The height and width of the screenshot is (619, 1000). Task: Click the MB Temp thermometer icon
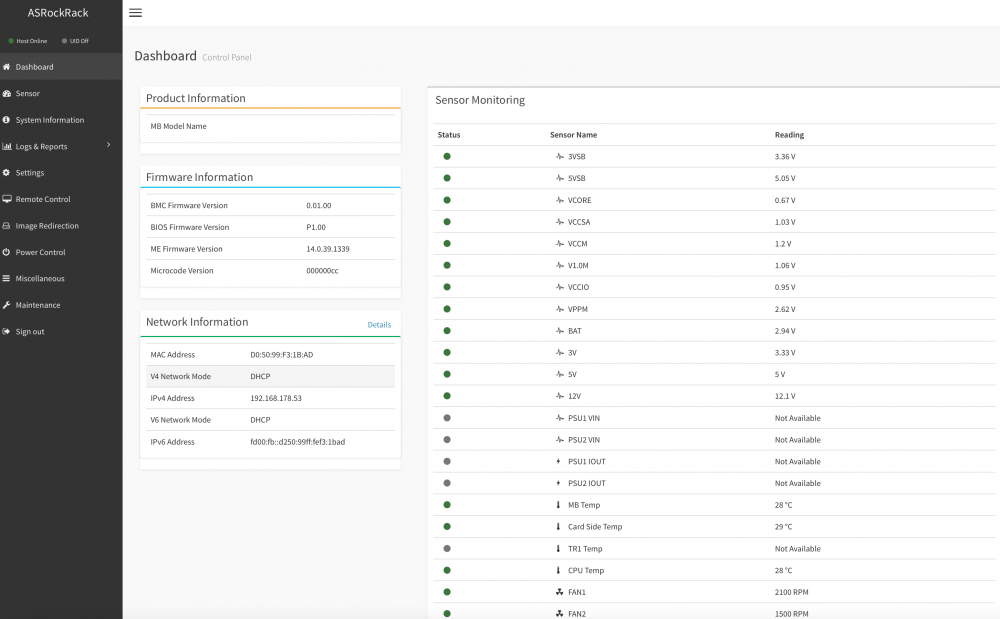[x=558, y=505]
